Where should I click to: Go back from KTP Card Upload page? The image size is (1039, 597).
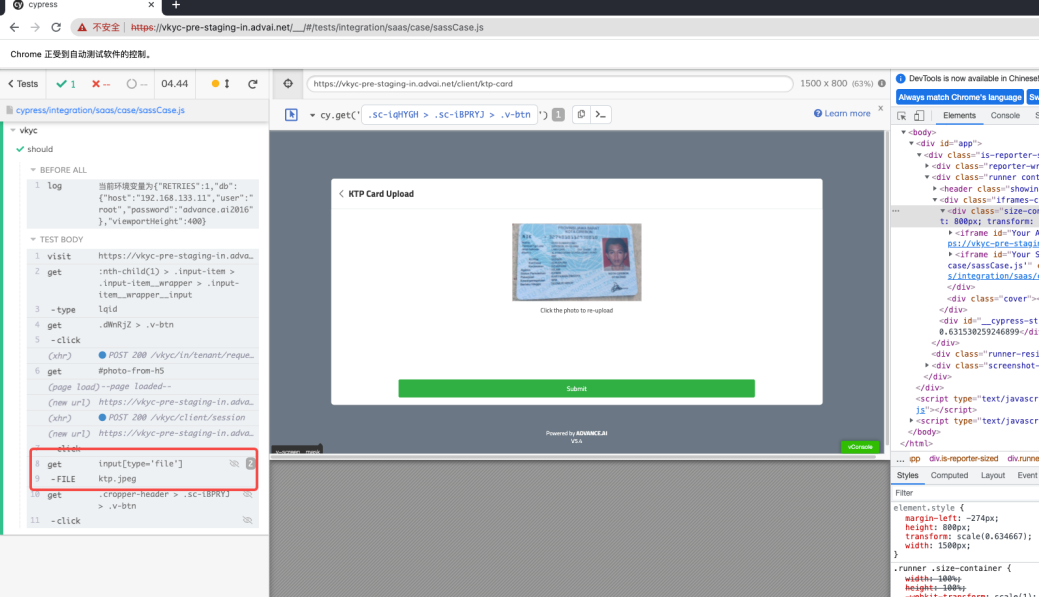[x=341, y=194]
